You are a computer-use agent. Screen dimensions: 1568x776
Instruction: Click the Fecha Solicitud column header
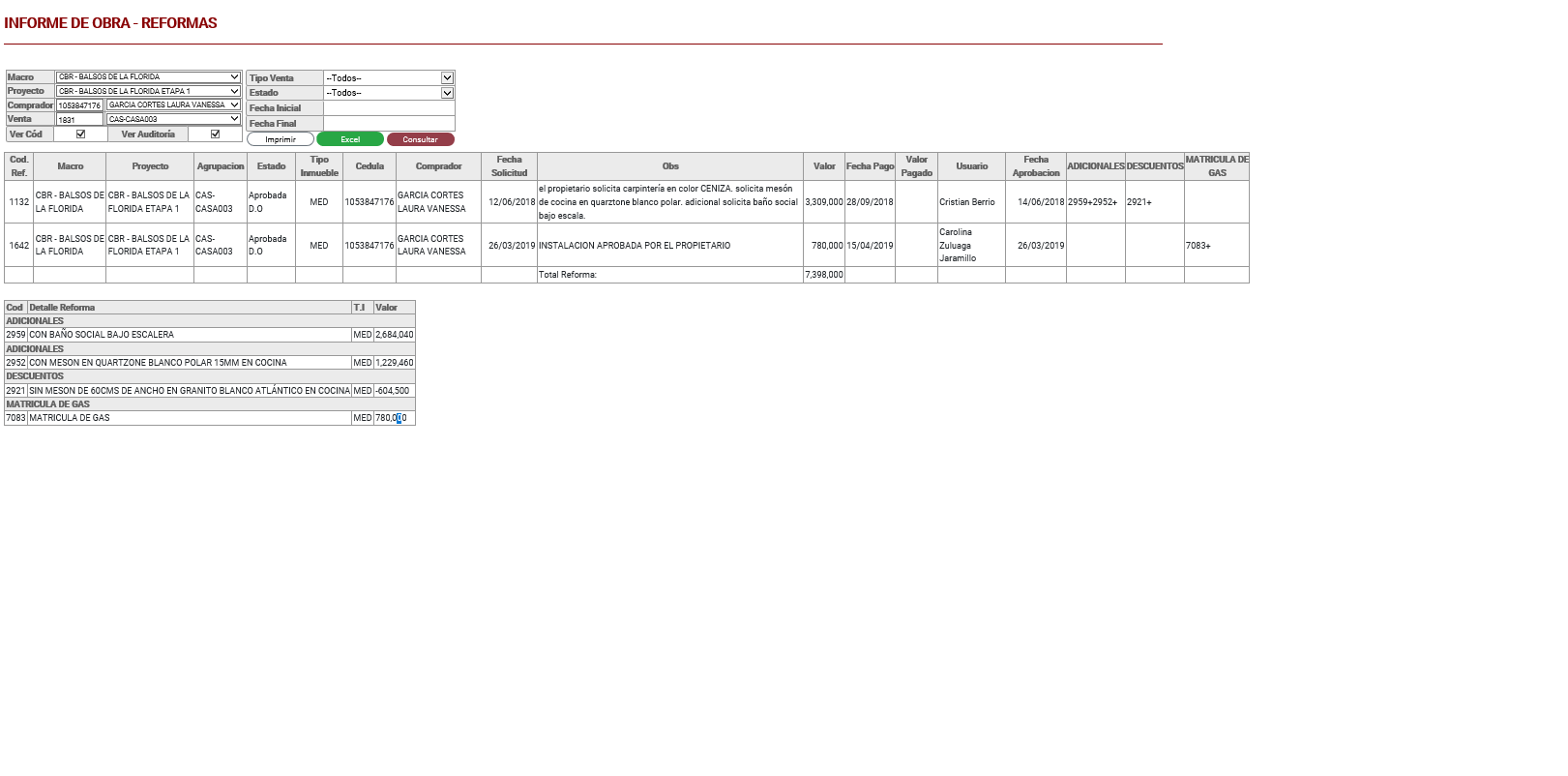(509, 166)
